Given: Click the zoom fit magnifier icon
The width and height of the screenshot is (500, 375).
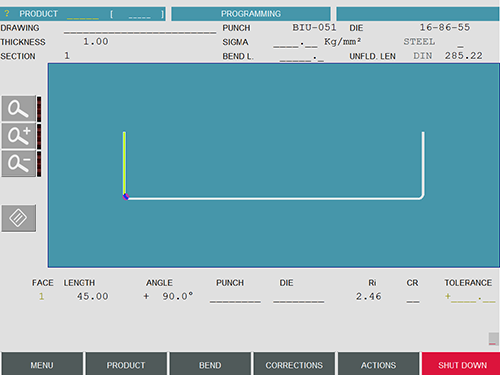Looking at the screenshot, I should click(19, 109).
